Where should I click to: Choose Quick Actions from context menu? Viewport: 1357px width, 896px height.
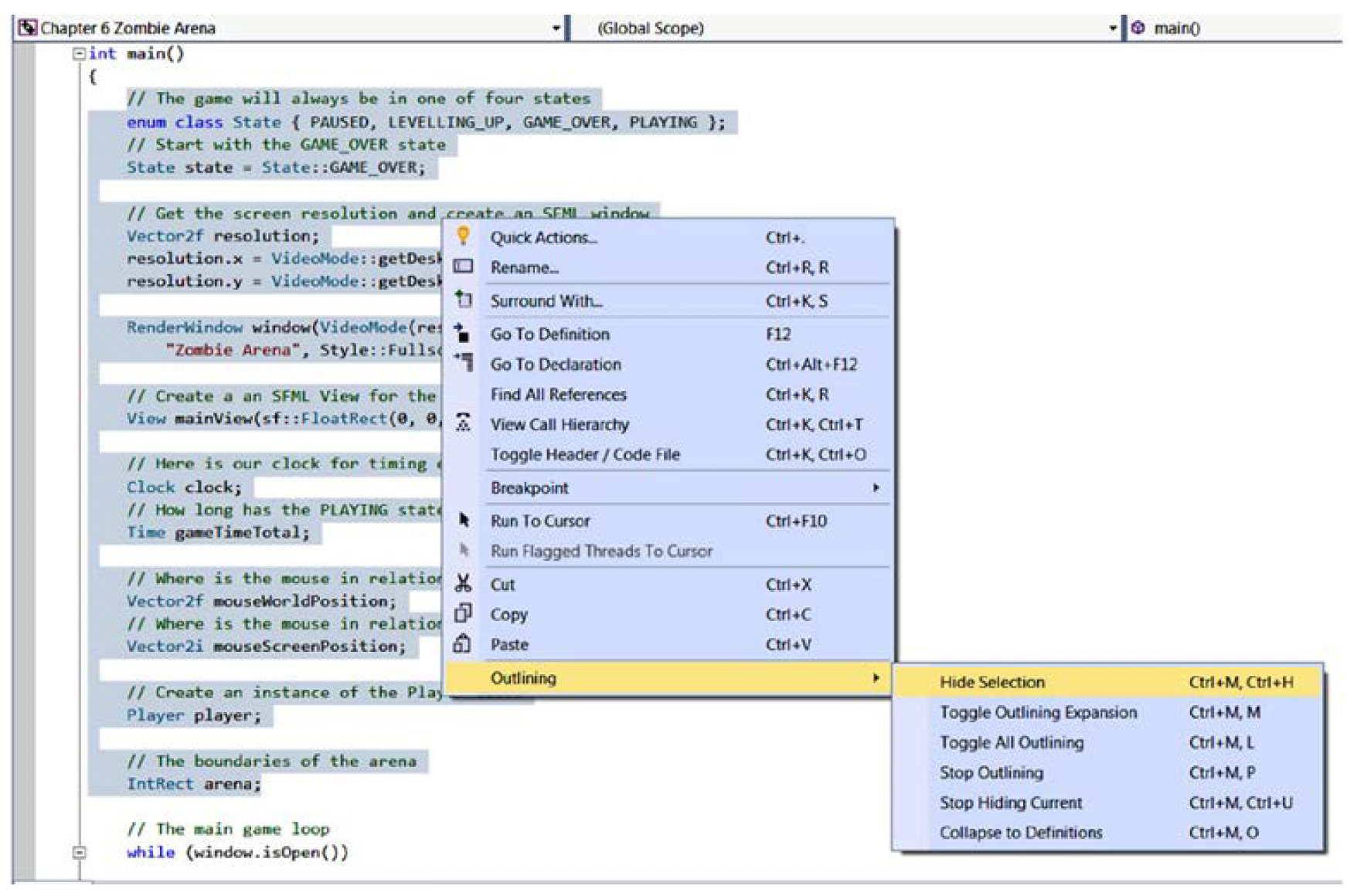click(x=670, y=237)
